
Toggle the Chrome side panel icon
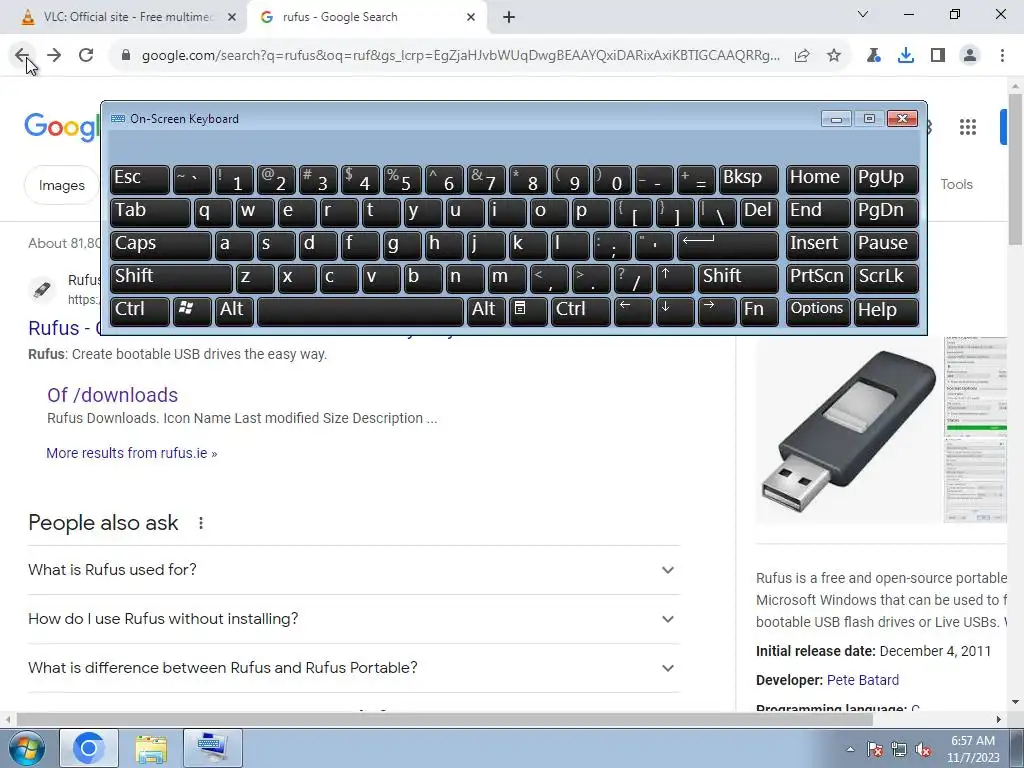(x=938, y=56)
